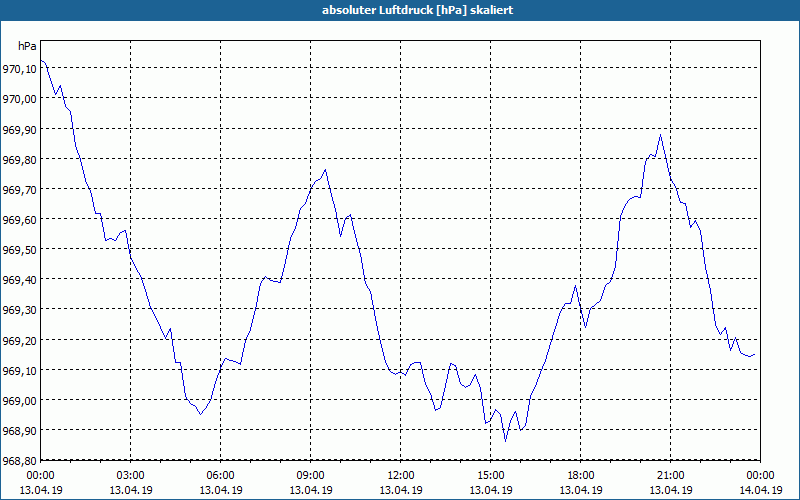Select the 970,00 y-axis label
Viewport: 800px width, 500px height.
coord(19,98)
